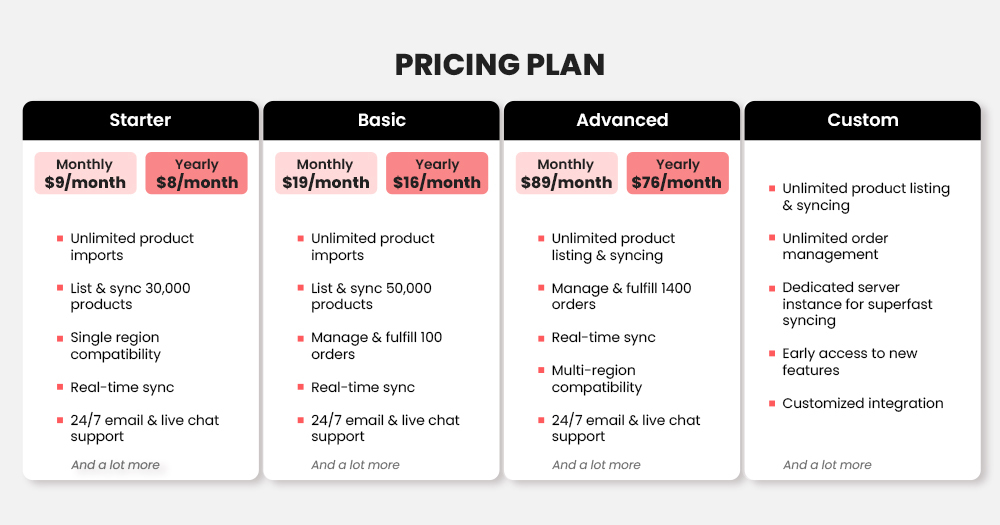
Task: Click the Basic plan header
Action: [x=381, y=120]
